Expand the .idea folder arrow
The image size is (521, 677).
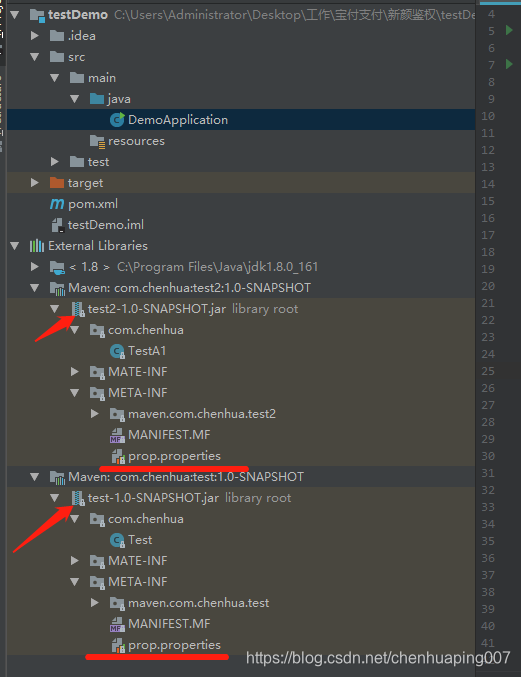point(35,36)
